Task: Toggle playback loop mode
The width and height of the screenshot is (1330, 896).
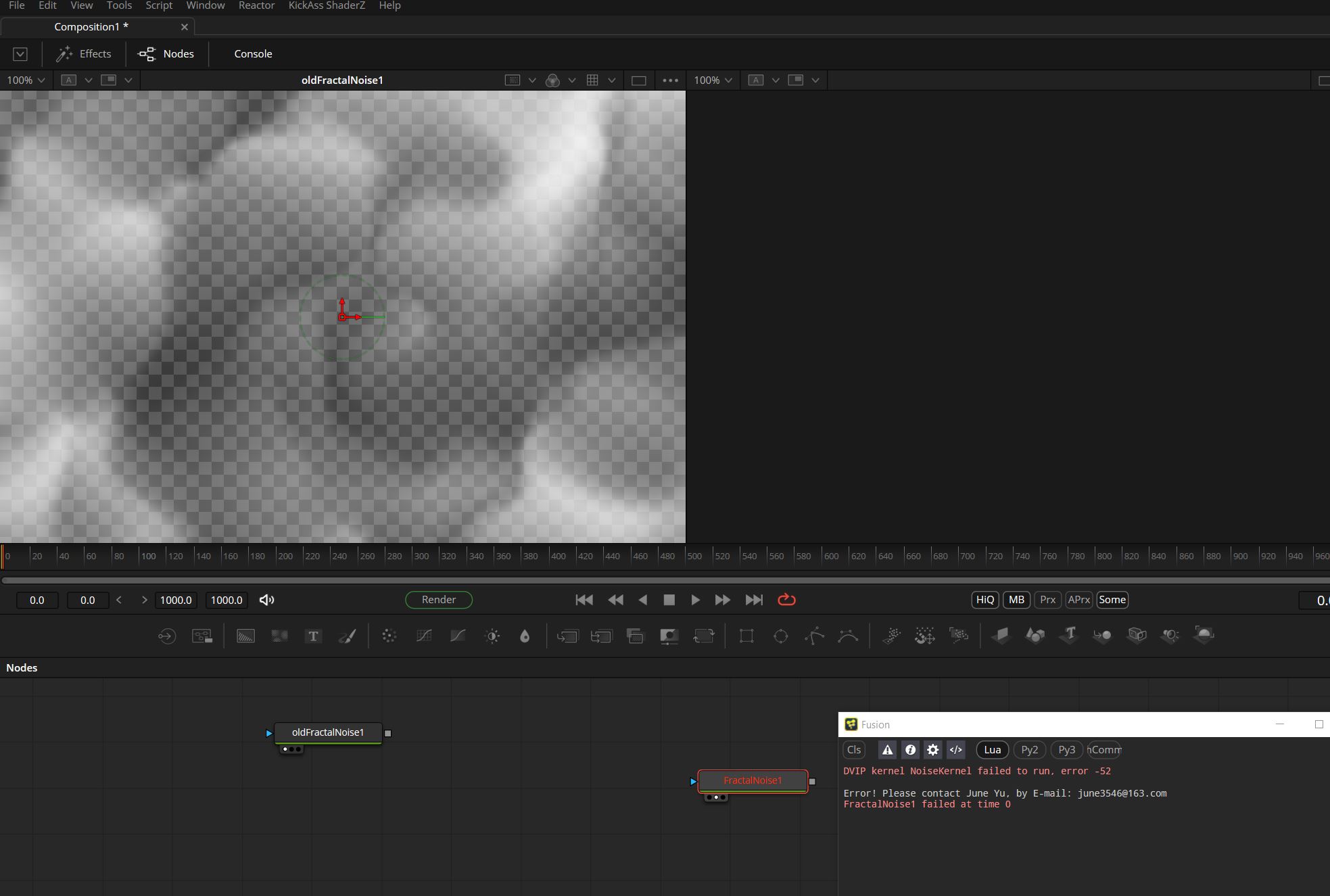Action: (x=786, y=600)
